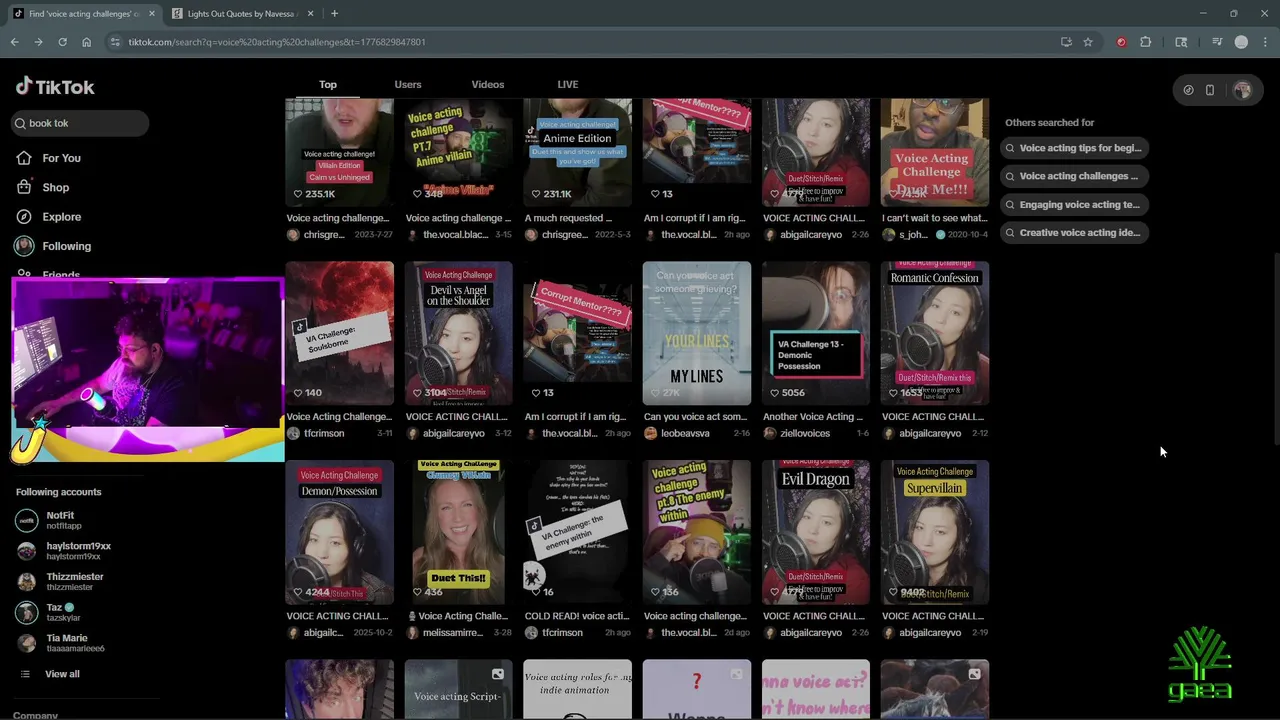Open the profile avatar menu in TikTok header
Viewport: 1280px width, 720px height.
click(x=1242, y=90)
